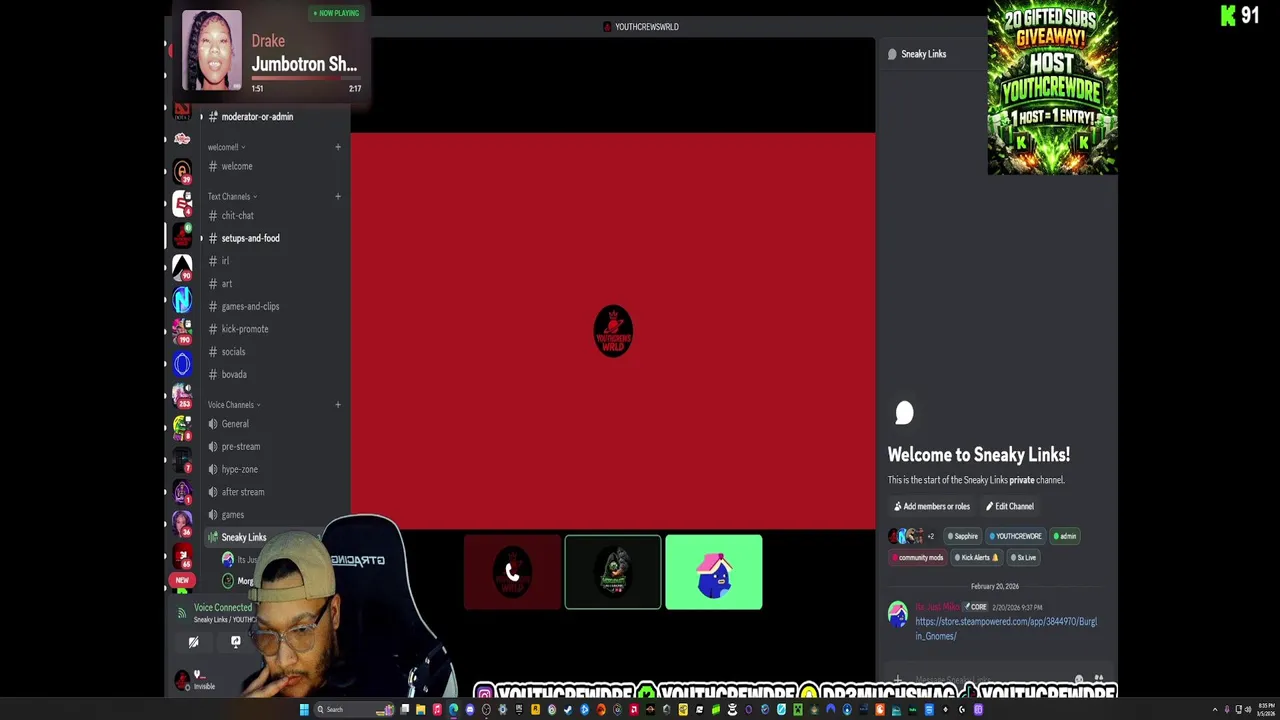Open server icon with 253 badge
Image resolution: width=1280 pixels, height=720 pixels.
182,396
